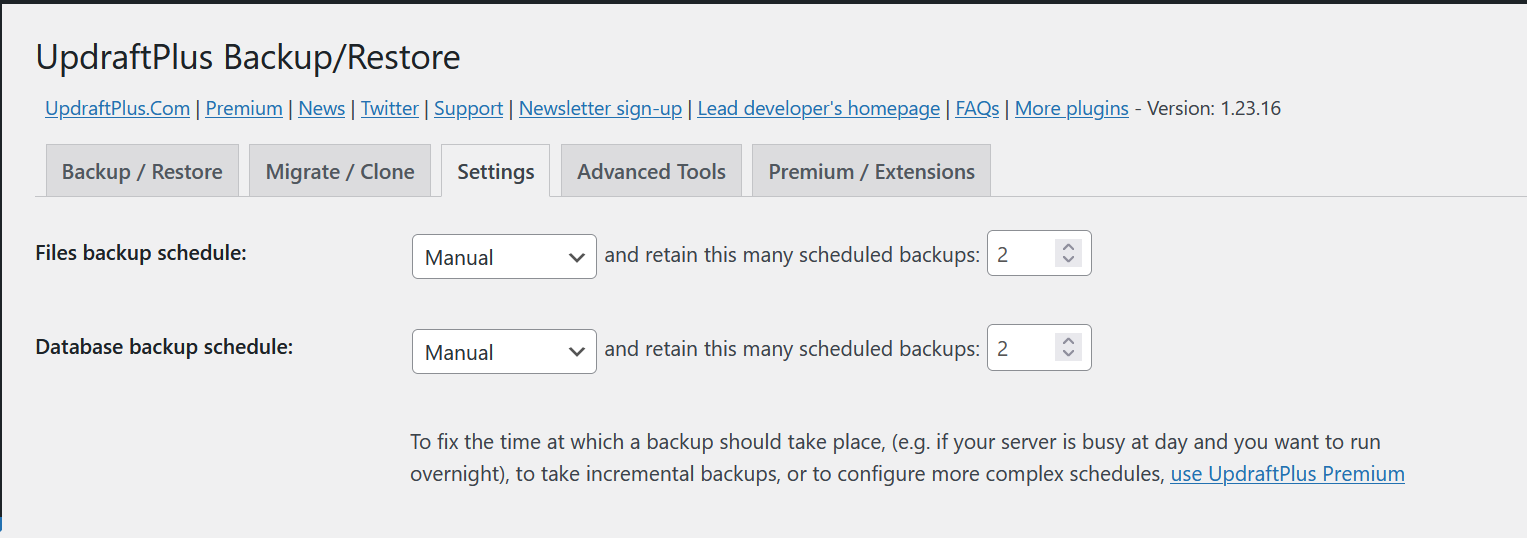1527x538 pixels.
Task: Open the More plugins link
Action: coord(1072,108)
